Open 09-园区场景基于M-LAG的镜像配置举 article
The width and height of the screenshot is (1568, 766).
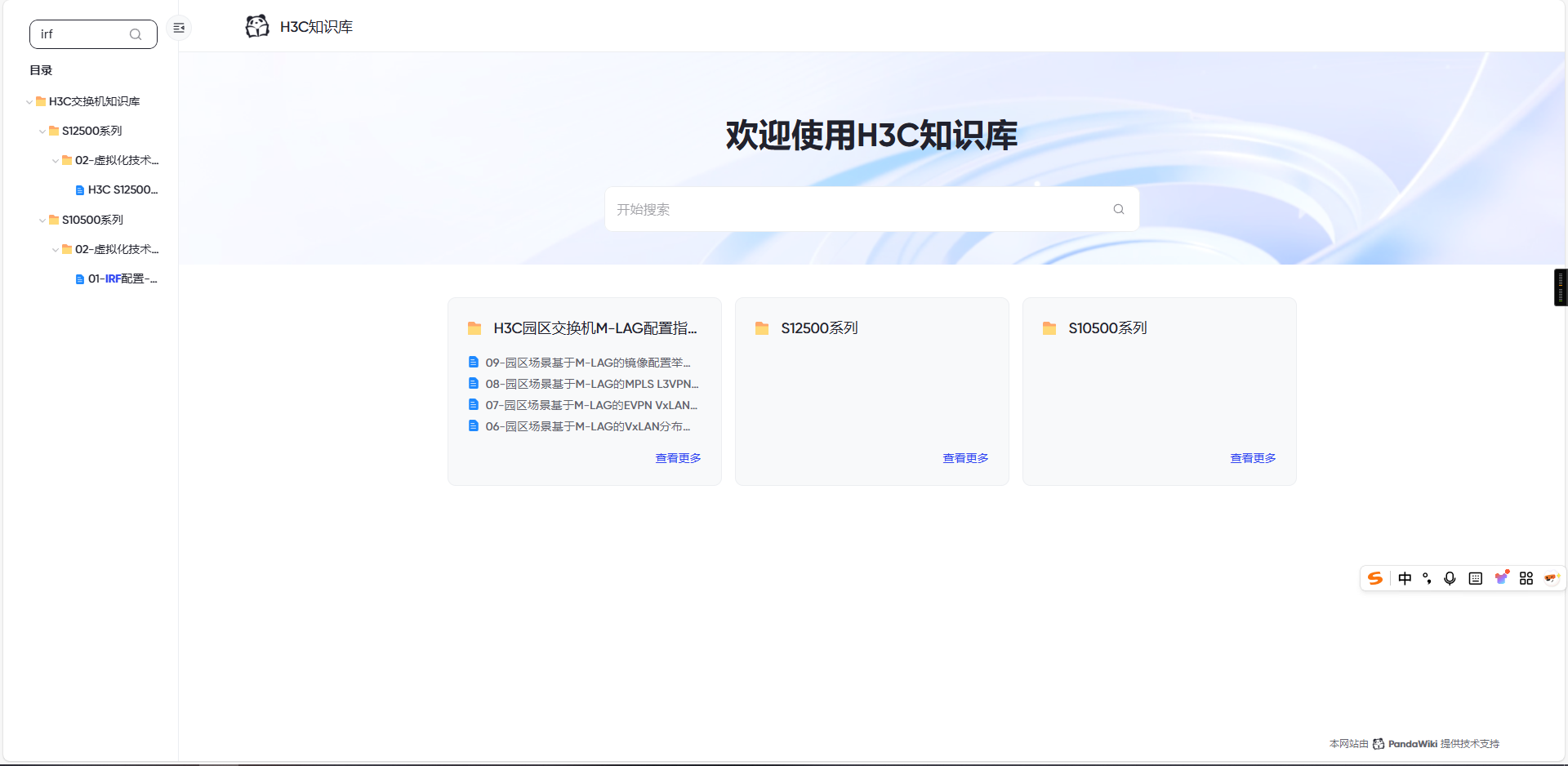pos(588,363)
